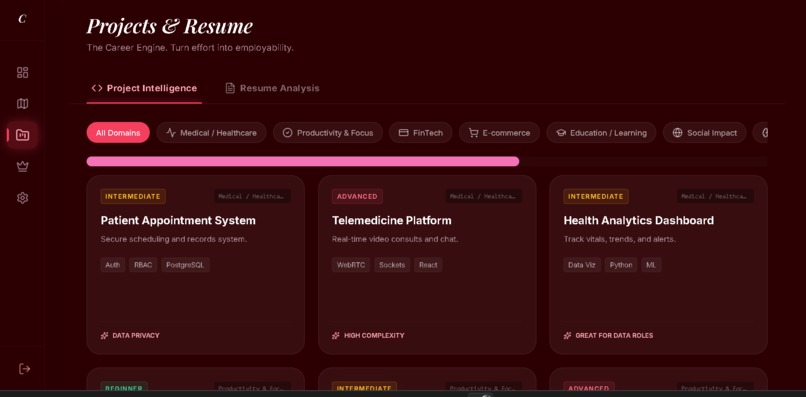The image size is (806, 397).
Task: Click 'Track vitals, trends, and alerts.' description
Action: 619,239
